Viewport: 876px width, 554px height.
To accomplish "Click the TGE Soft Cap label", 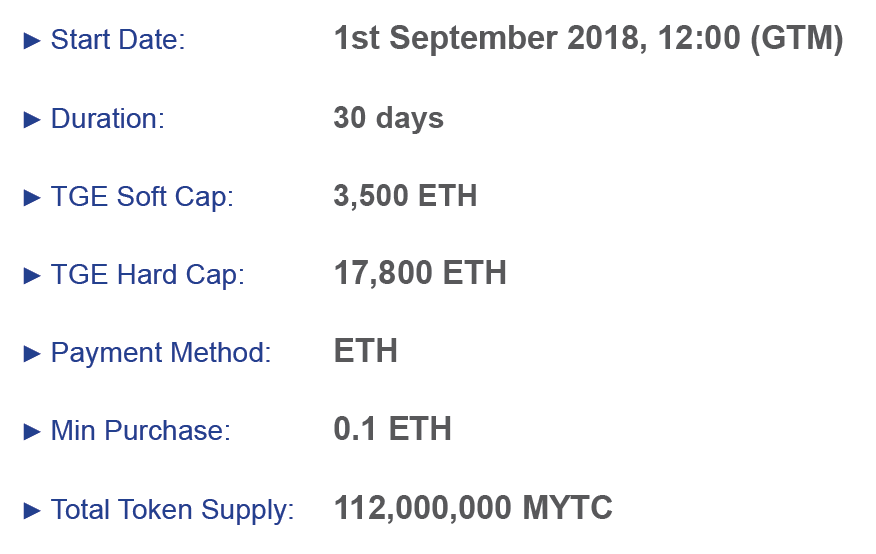I will [x=141, y=197].
